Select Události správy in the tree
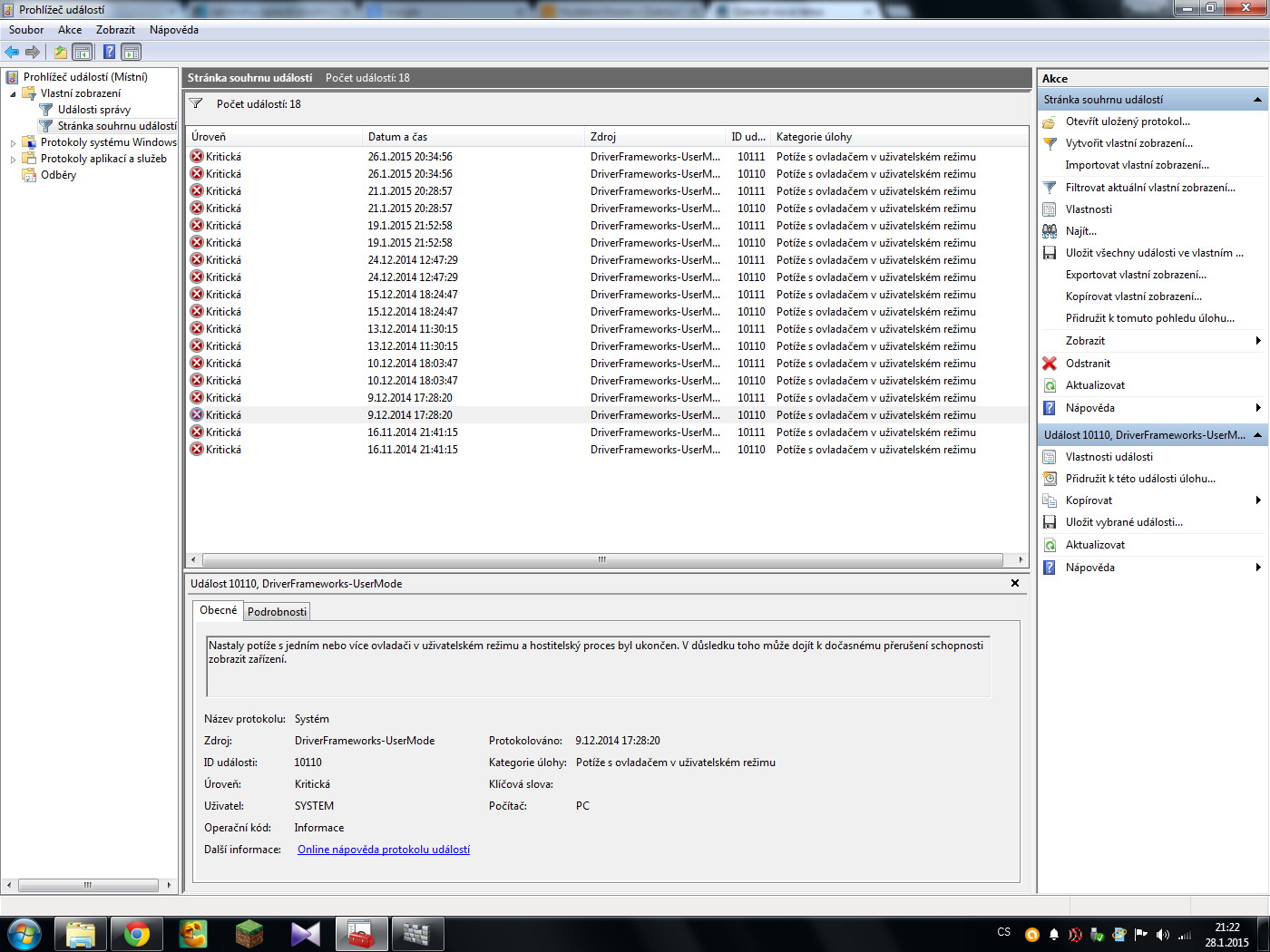This screenshot has width=1270, height=952. (93, 110)
